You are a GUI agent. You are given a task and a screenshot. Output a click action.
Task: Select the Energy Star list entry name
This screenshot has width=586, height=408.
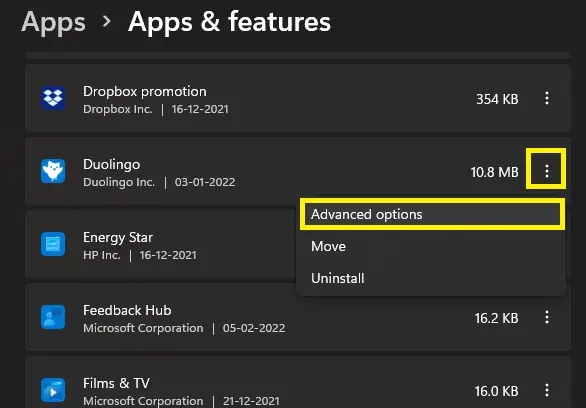point(118,237)
